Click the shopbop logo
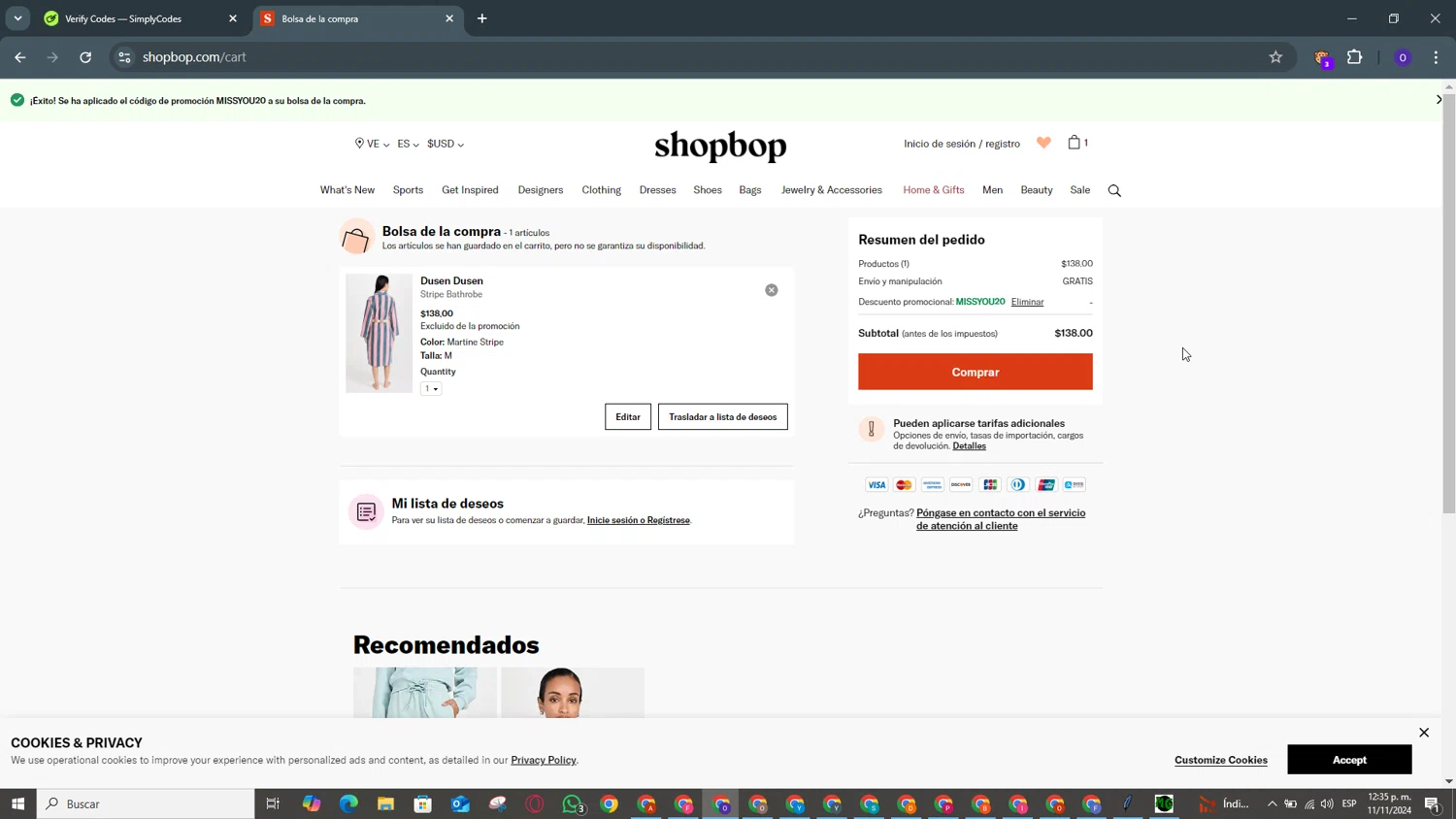Image resolution: width=1456 pixels, height=819 pixels. pyautogui.click(x=720, y=146)
